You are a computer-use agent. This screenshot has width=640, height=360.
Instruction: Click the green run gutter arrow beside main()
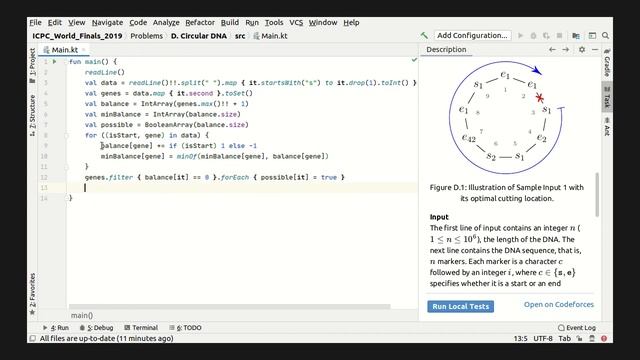point(54,62)
